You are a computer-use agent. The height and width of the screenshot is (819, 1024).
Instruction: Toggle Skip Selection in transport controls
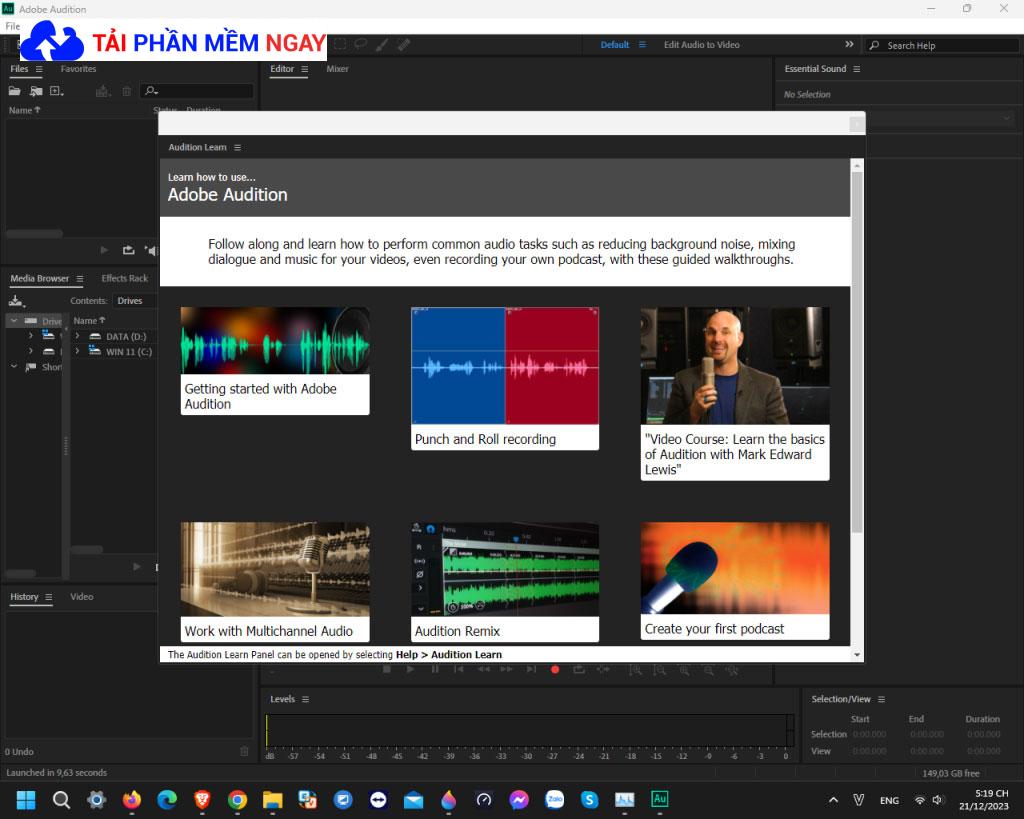pyautogui.click(x=603, y=669)
